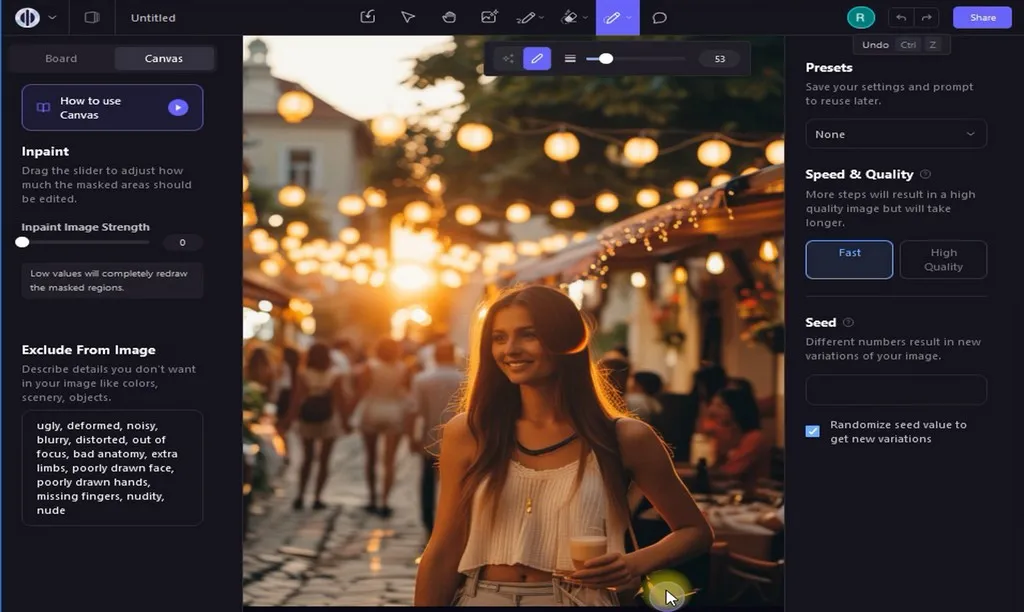Image resolution: width=1024 pixels, height=612 pixels.
Task: Switch to the Board tab
Action: coord(60,58)
